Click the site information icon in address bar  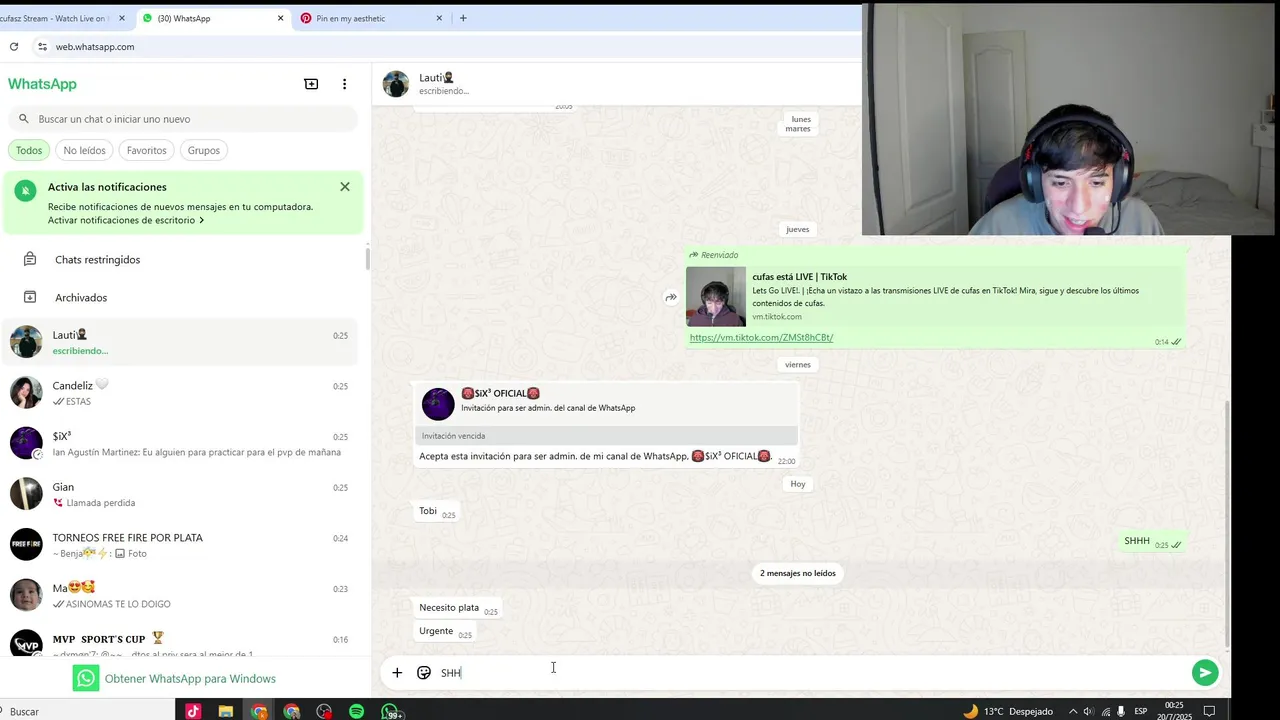click(42, 47)
